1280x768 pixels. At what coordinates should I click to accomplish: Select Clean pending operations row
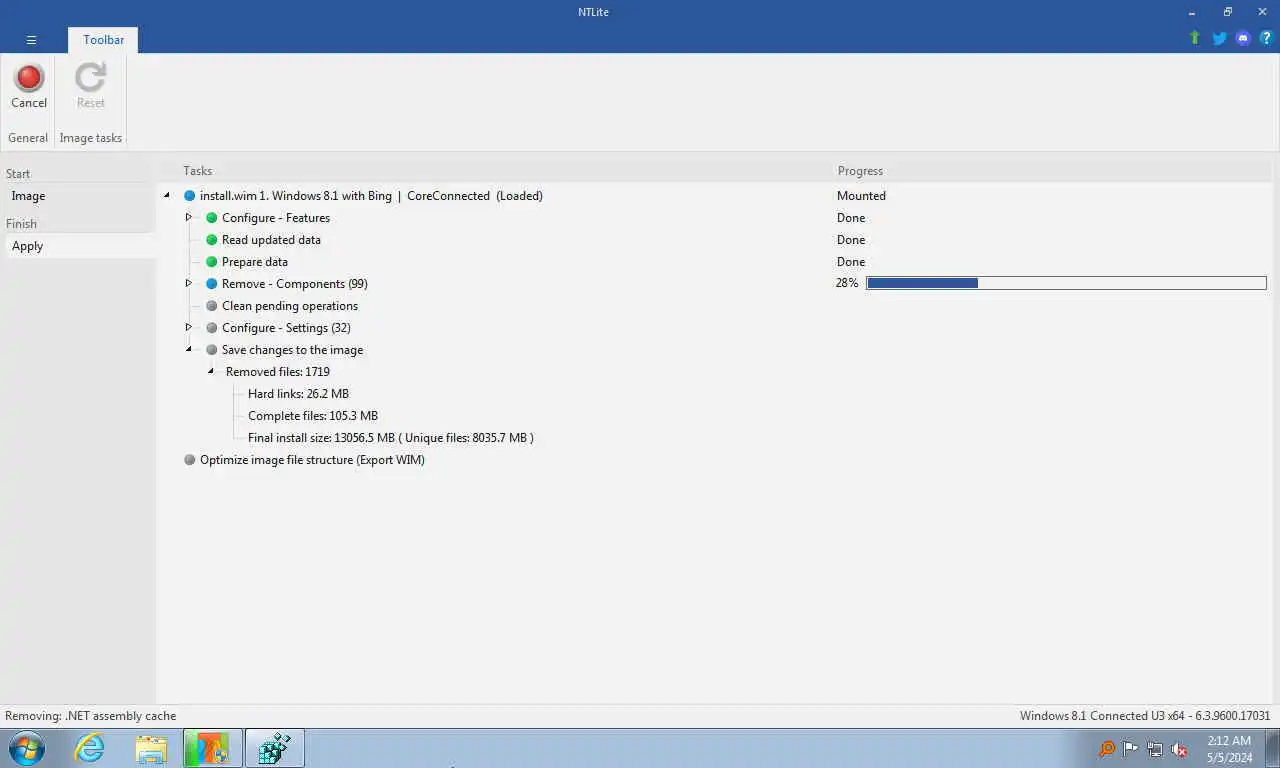coord(290,306)
